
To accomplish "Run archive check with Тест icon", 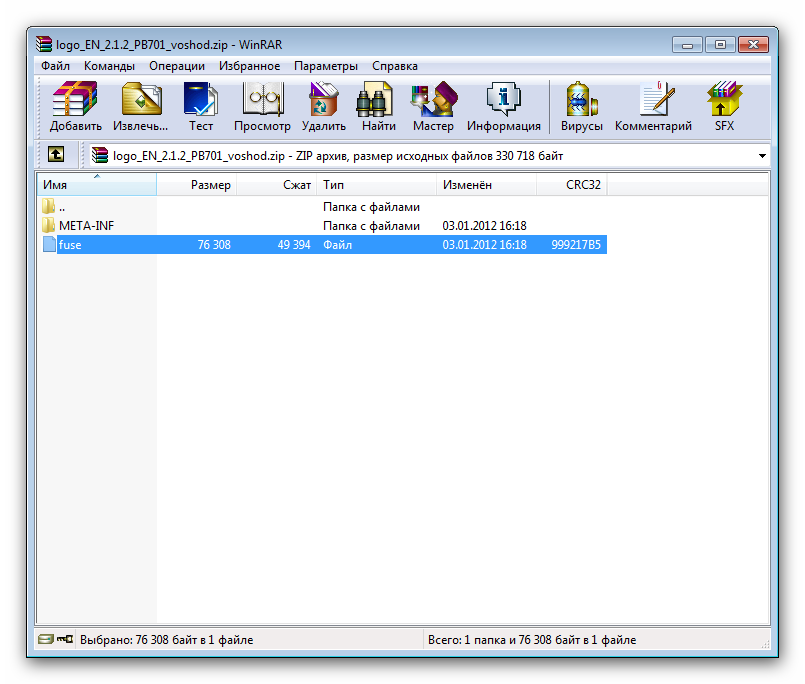I will 201,99.
